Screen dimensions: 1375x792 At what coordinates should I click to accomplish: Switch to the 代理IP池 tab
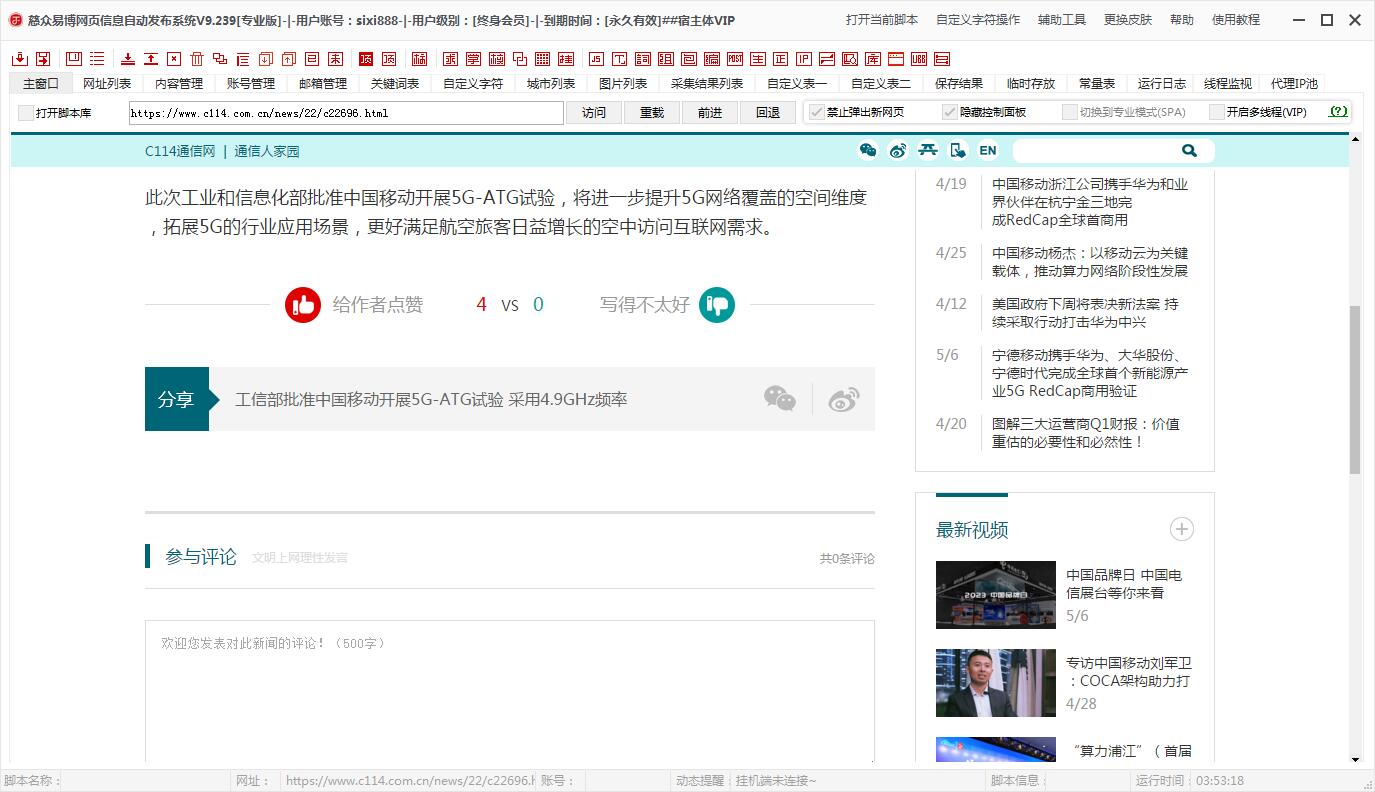click(x=1294, y=84)
